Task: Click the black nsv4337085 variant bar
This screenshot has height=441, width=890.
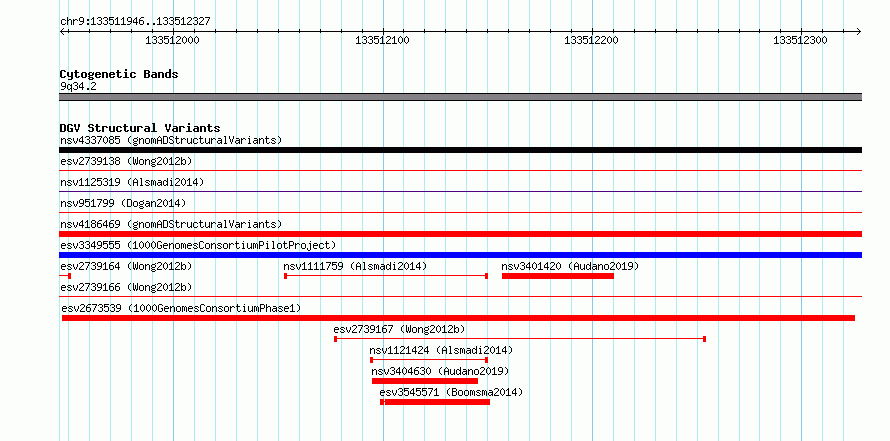Action: click(x=460, y=150)
